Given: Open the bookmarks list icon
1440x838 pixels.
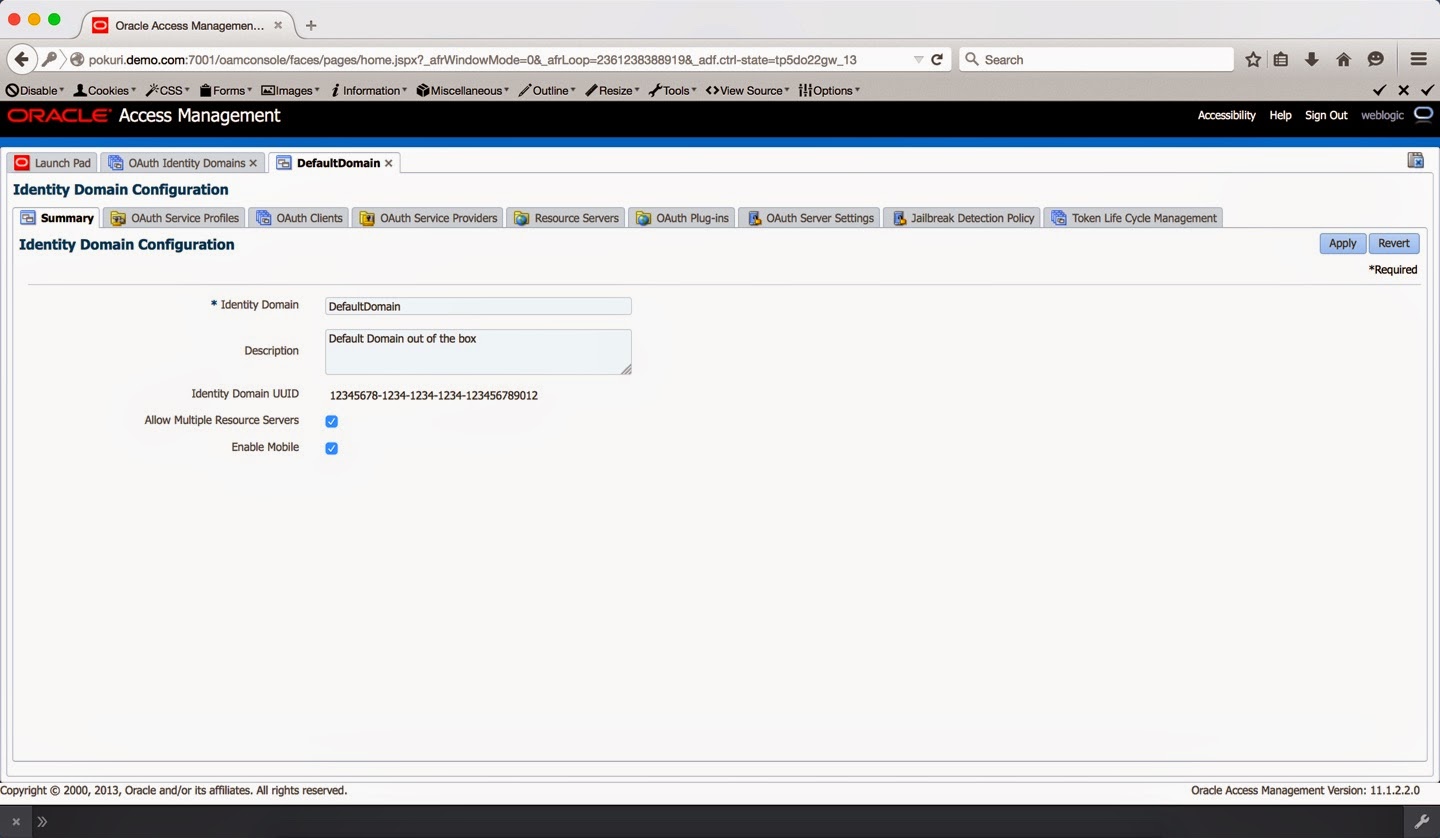Looking at the screenshot, I should 1281,59.
